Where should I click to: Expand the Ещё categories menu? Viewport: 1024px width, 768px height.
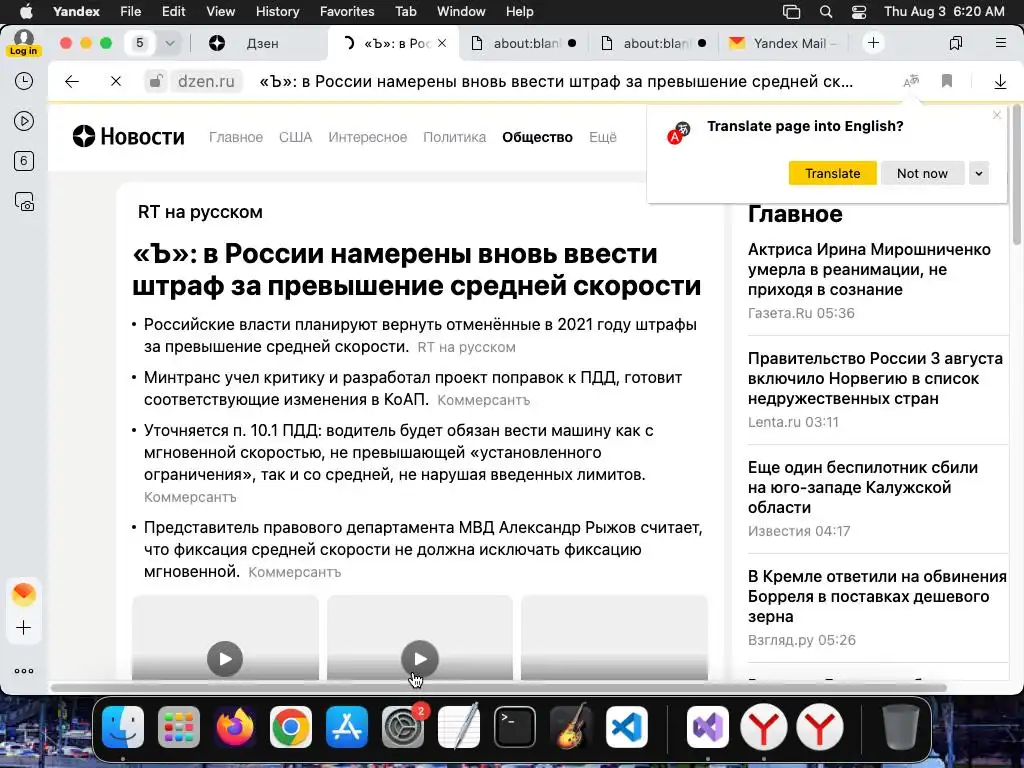603,137
